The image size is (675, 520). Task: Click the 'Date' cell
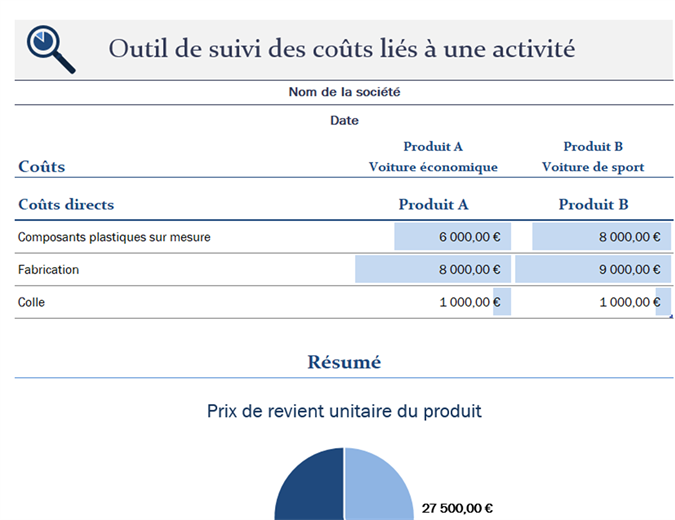coord(344,120)
